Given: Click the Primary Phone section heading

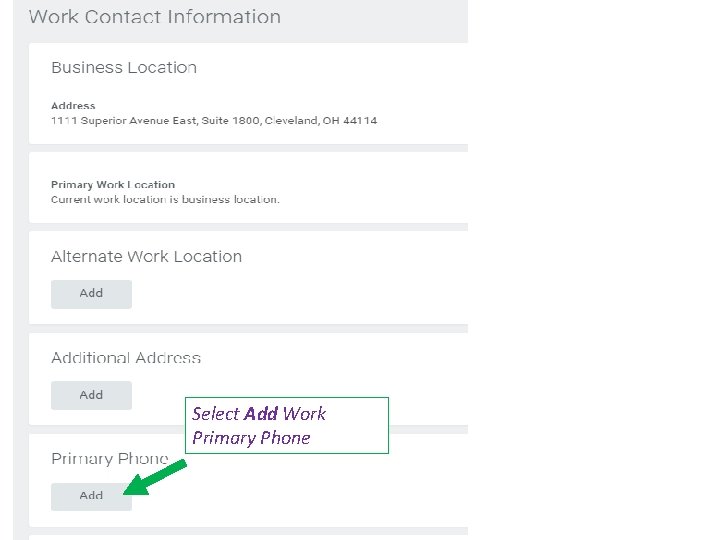Looking at the screenshot, I should [x=110, y=459].
